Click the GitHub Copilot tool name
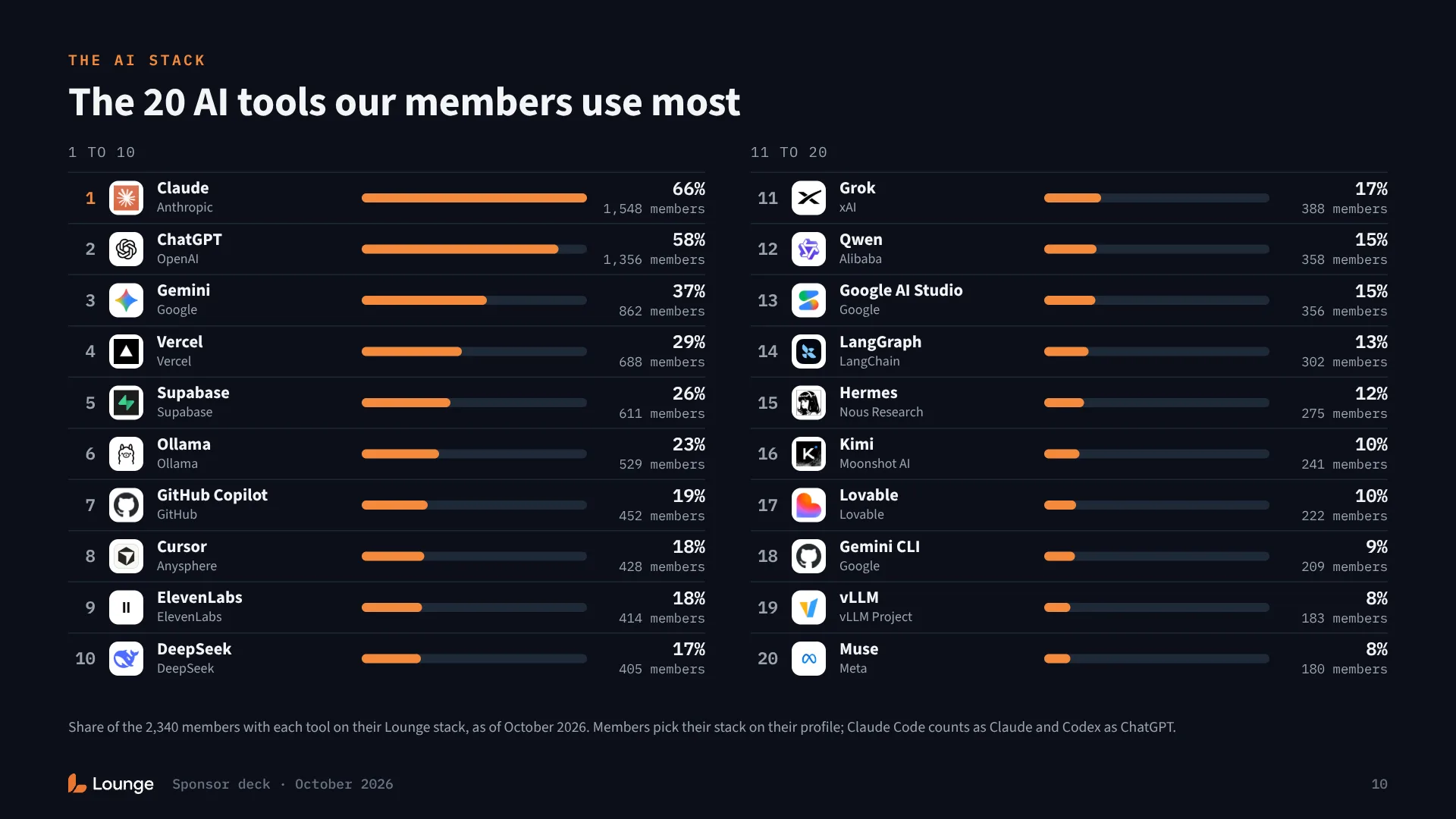 pyautogui.click(x=212, y=495)
